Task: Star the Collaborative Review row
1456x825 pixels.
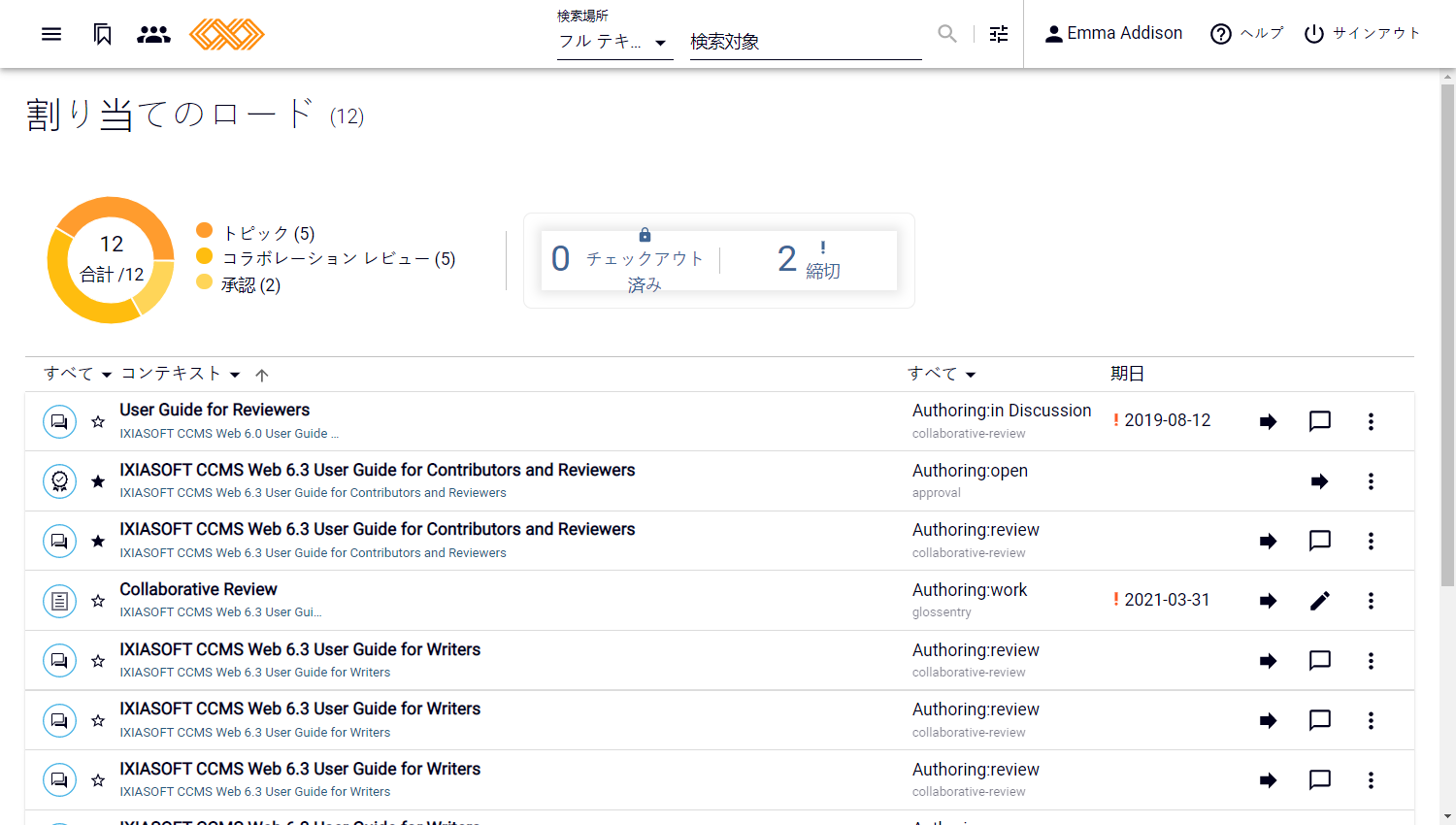Action: (98, 601)
